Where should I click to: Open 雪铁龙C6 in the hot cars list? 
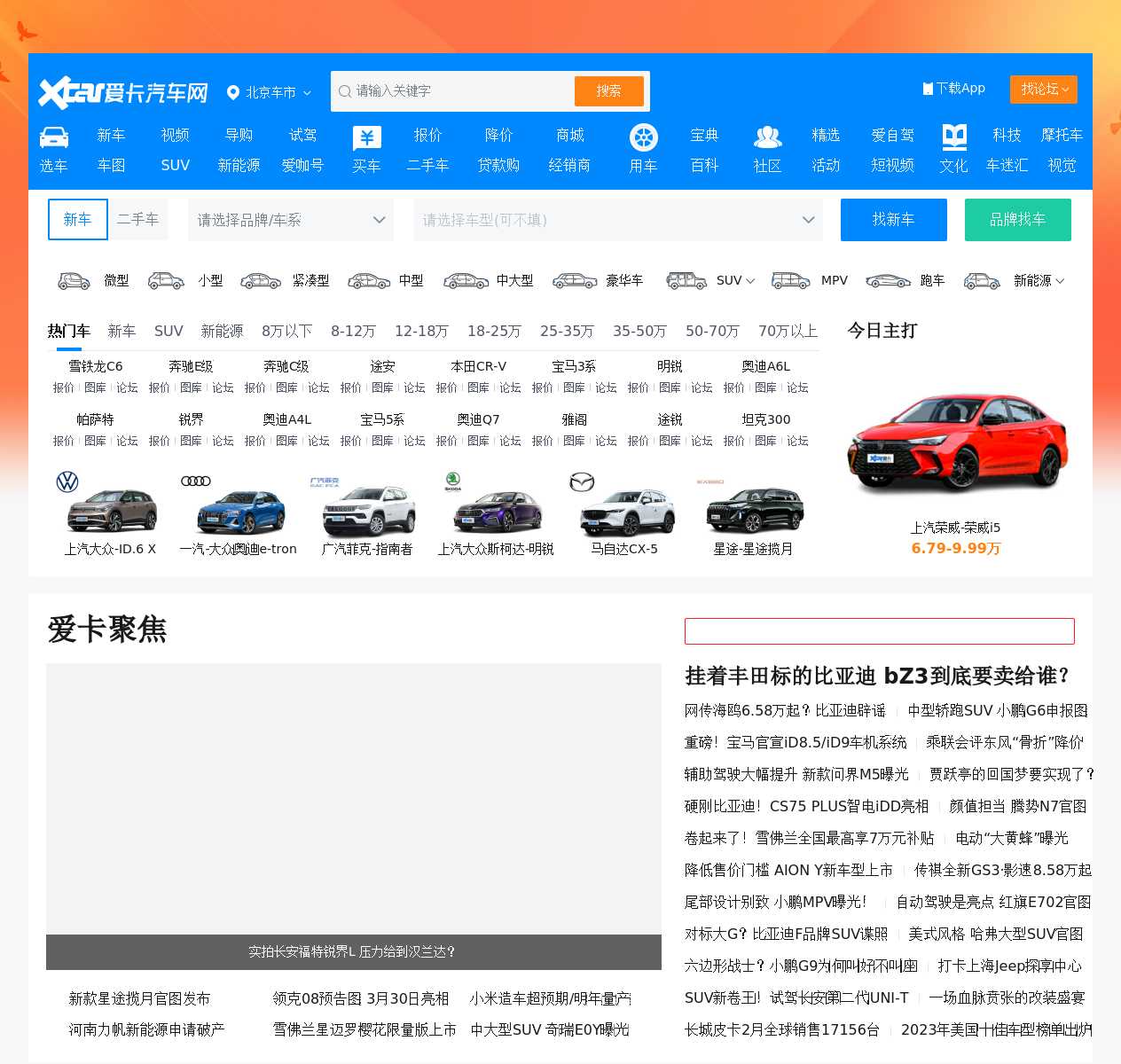96,366
